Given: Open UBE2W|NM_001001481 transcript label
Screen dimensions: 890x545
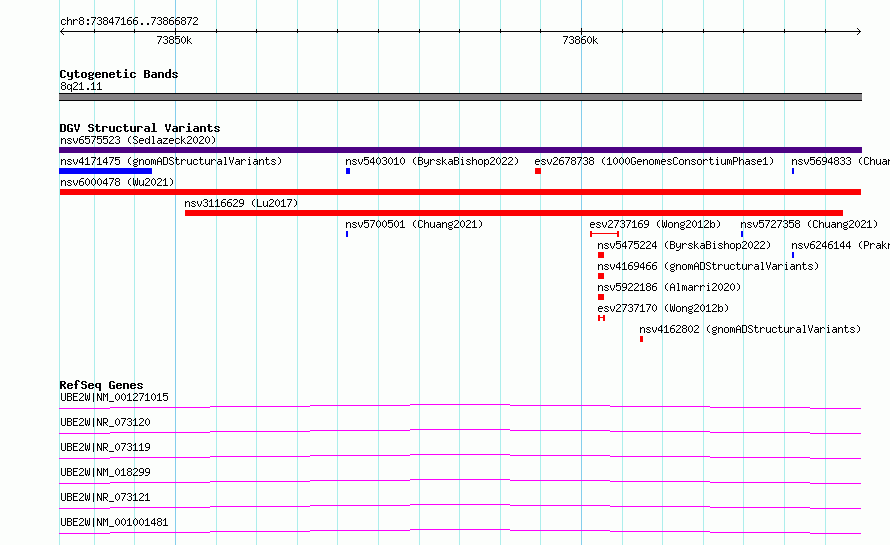Looking at the screenshot, I should pyautogui.click(x=114, y=522).
